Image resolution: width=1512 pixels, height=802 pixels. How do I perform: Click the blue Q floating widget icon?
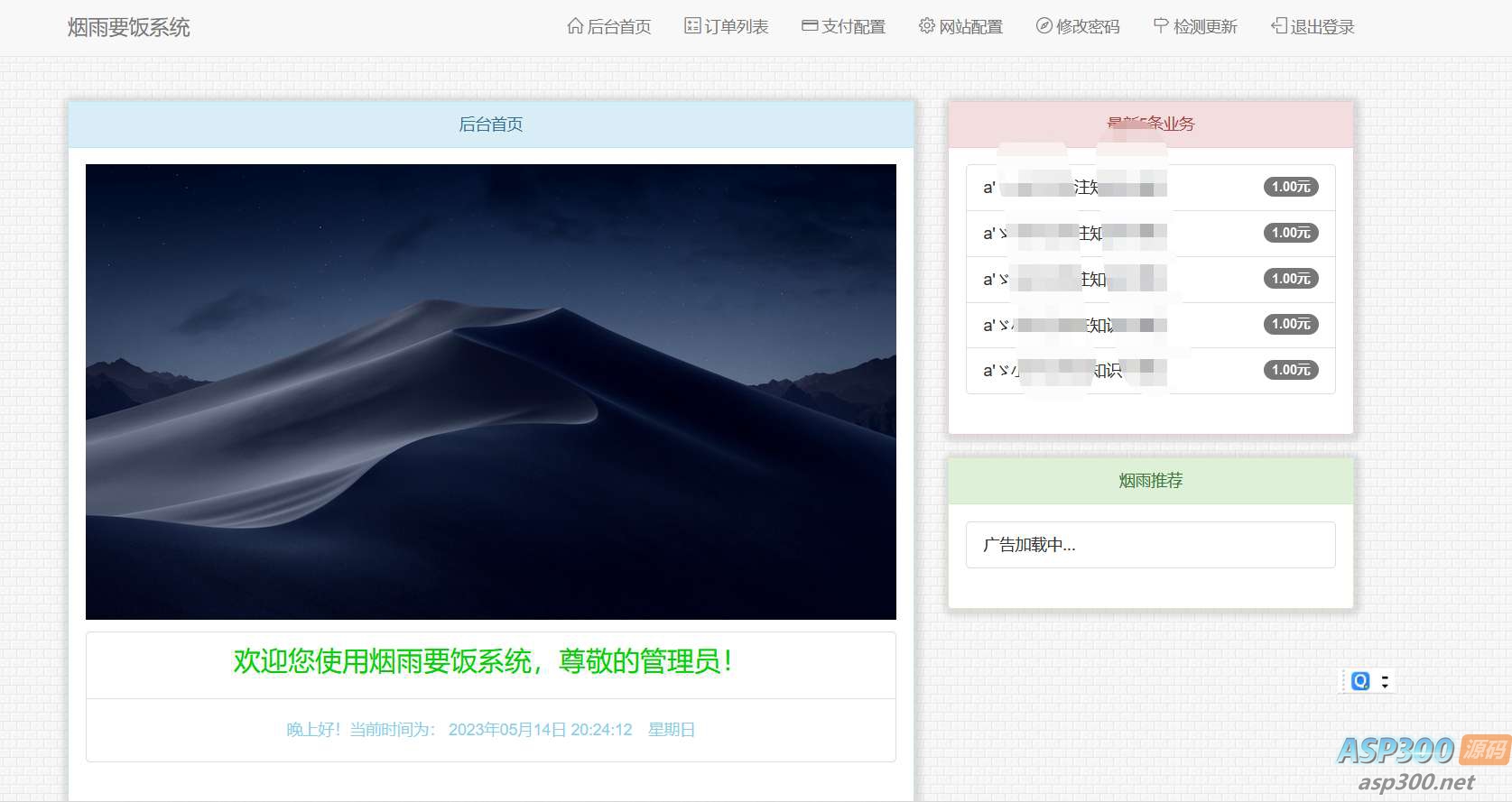click(1360, 681)
